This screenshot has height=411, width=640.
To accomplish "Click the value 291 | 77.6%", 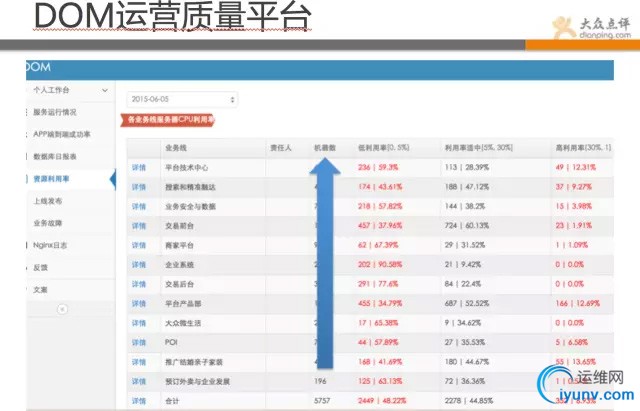I will [378, 284].
